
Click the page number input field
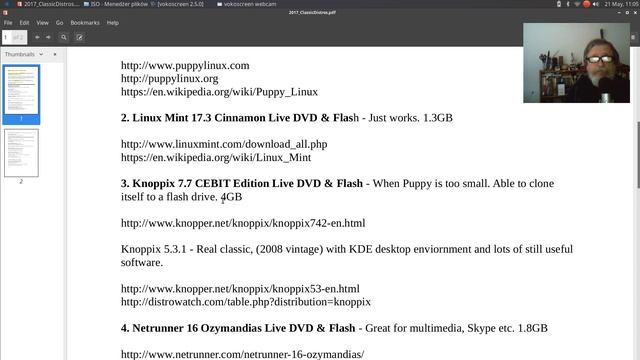click(15, 37)
